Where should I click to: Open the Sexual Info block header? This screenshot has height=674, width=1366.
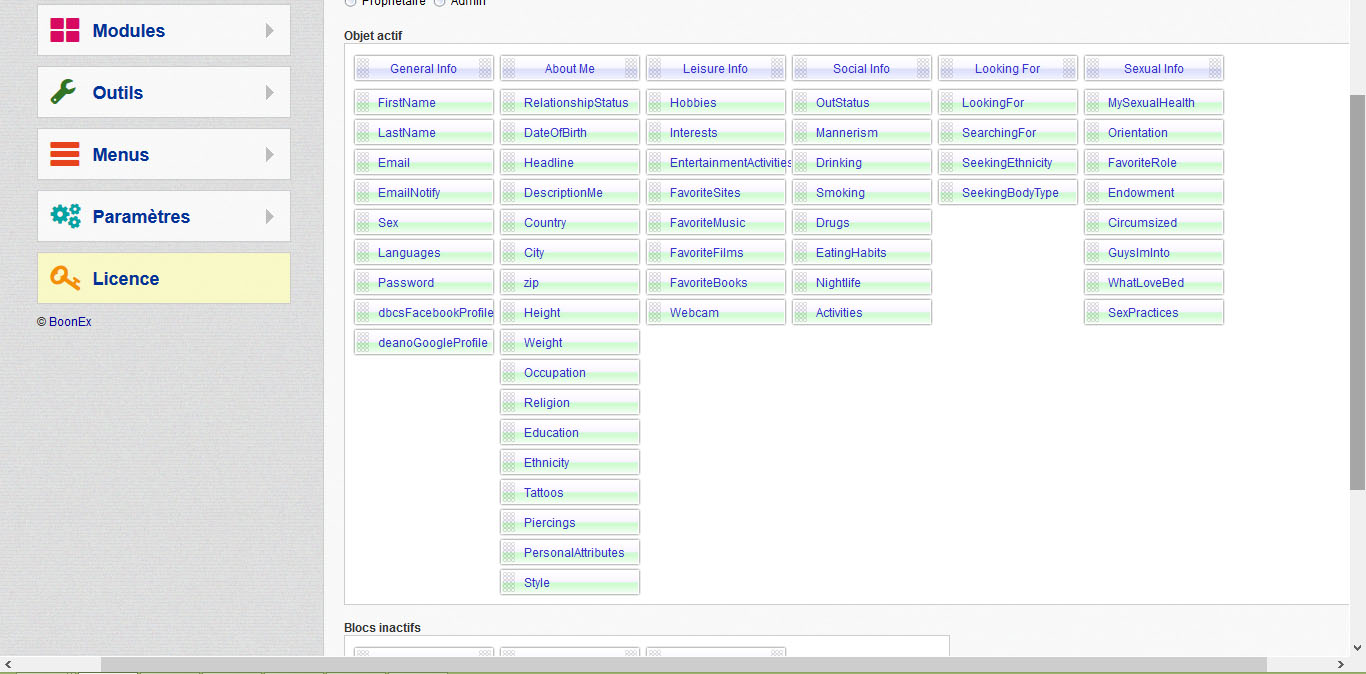[x=1153, y=69]
